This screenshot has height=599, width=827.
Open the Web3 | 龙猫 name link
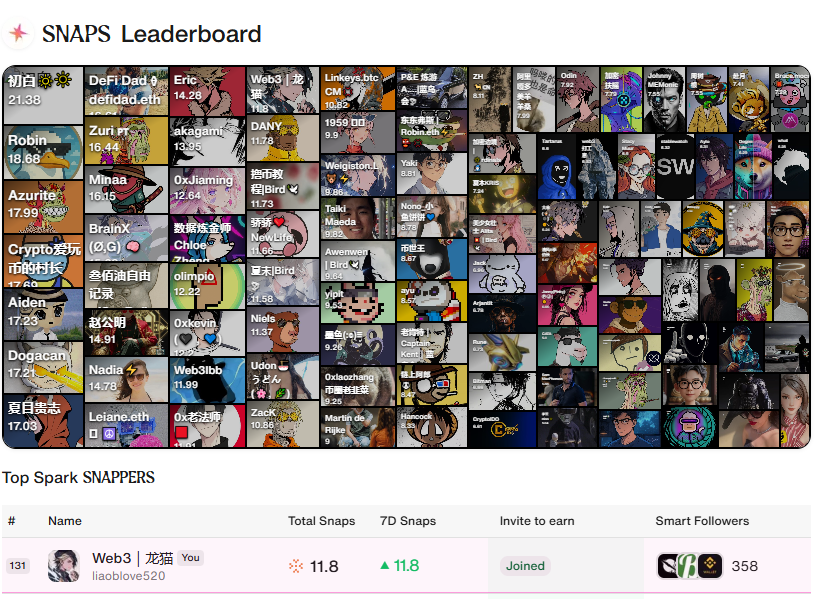click(x=132, y=558)
